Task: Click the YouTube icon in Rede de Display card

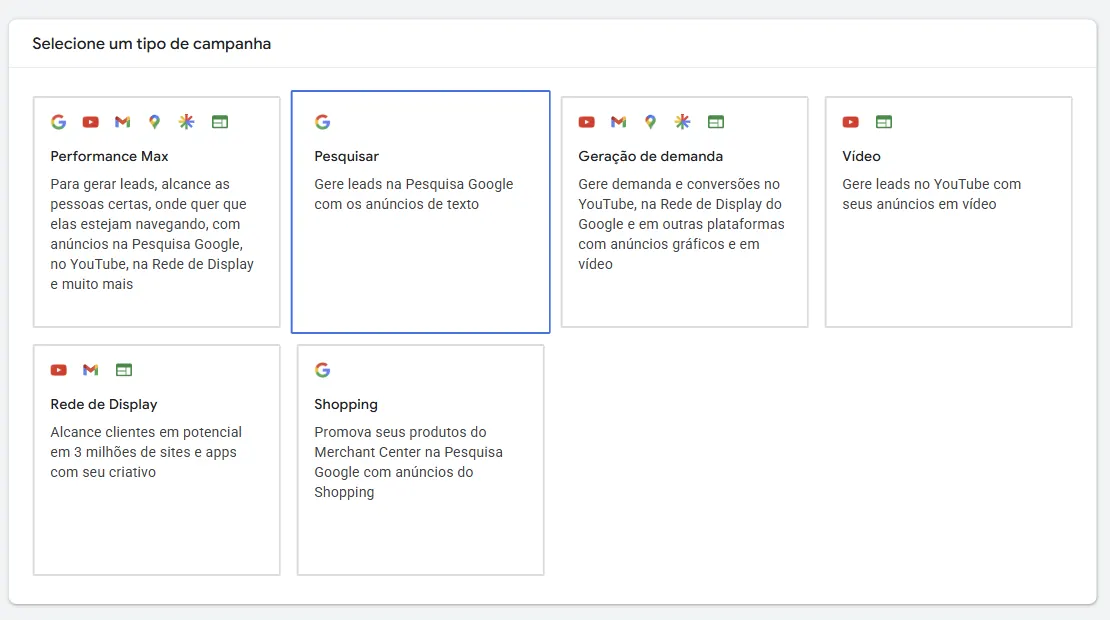Action: coord(59,369)
